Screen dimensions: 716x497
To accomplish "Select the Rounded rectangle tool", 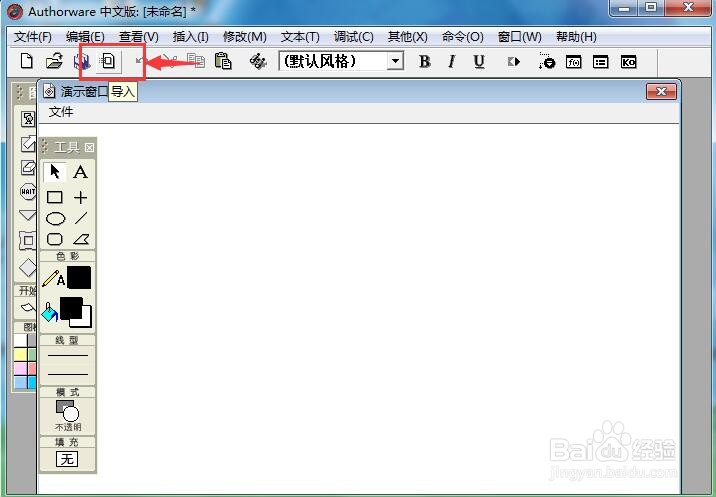I will tap(55, 239).
